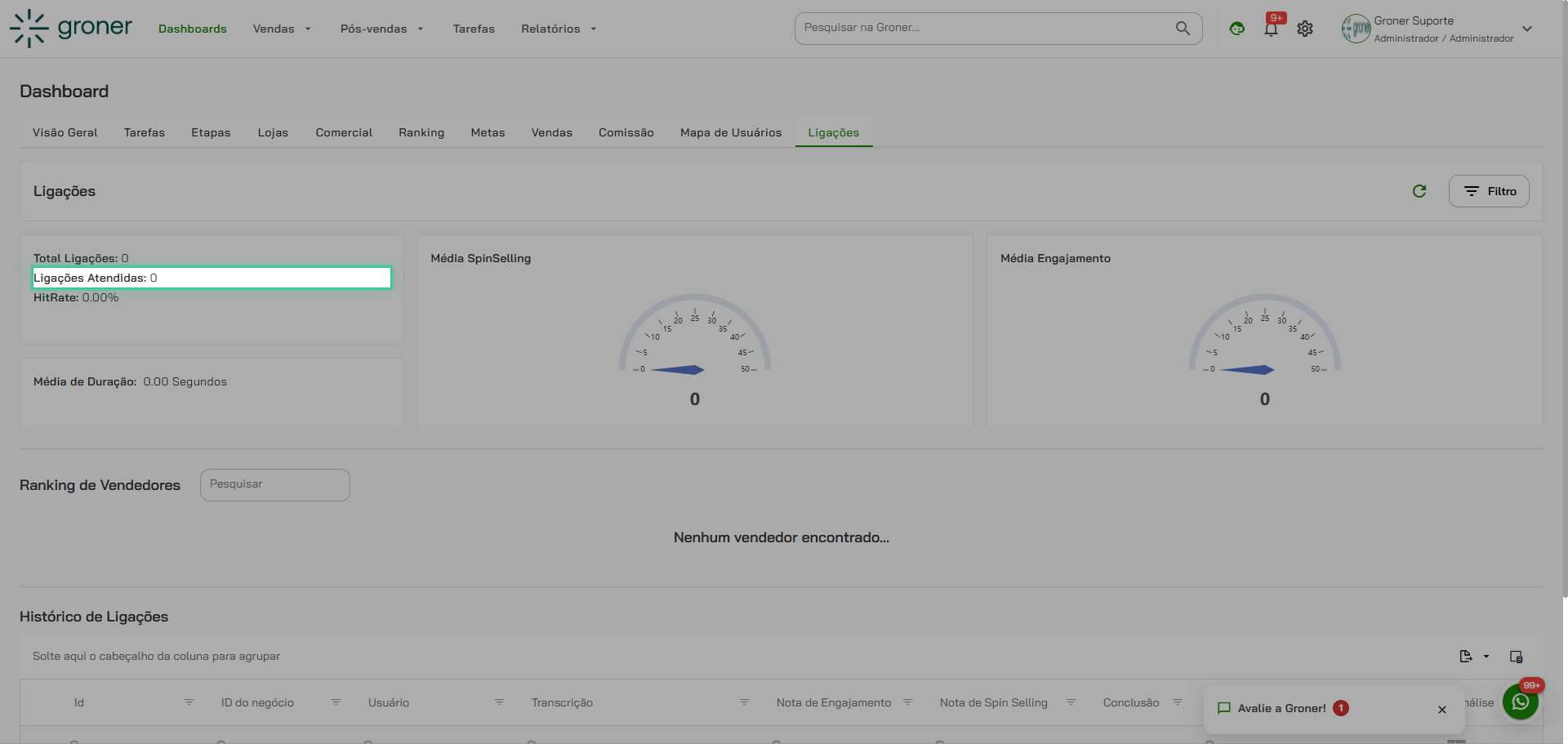The width and height of the screenshot is (1568, 744).
Task: Open the Dashboards menu item
Action: (x=193, y=29)
